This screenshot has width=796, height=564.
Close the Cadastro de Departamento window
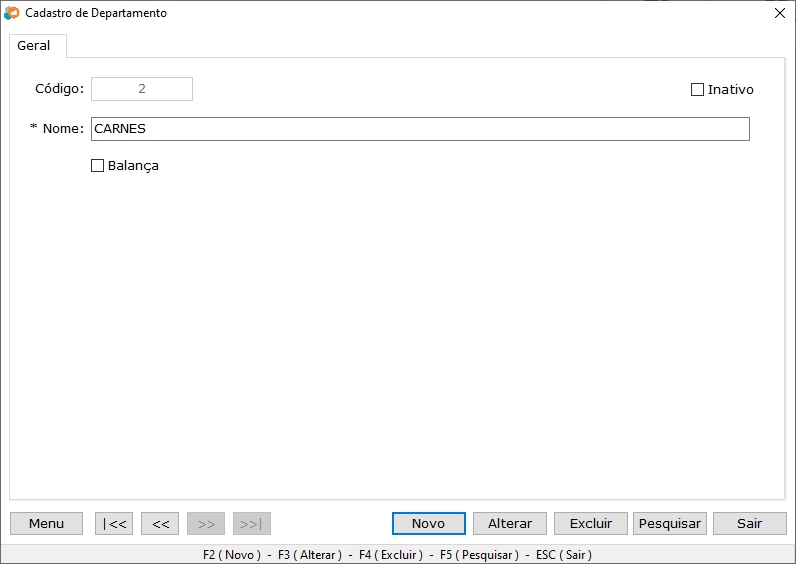coord(780,14)
